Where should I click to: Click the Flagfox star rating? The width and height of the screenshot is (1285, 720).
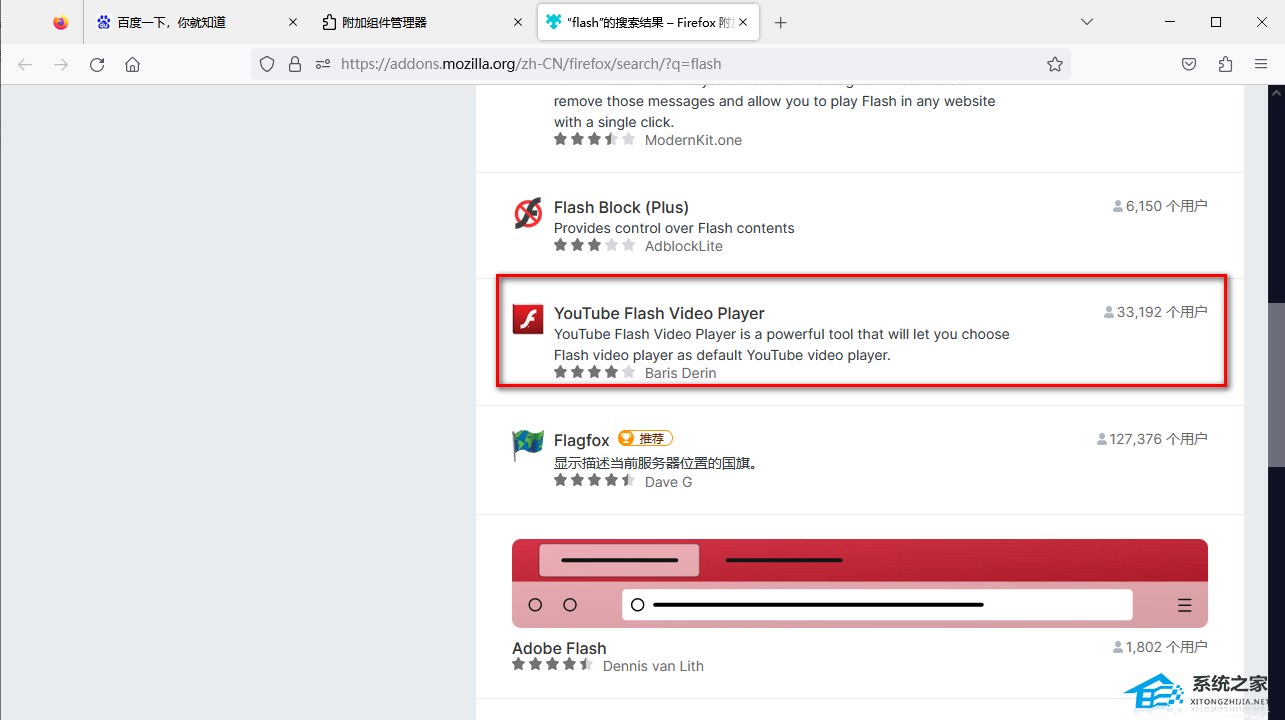pos(595,481)
